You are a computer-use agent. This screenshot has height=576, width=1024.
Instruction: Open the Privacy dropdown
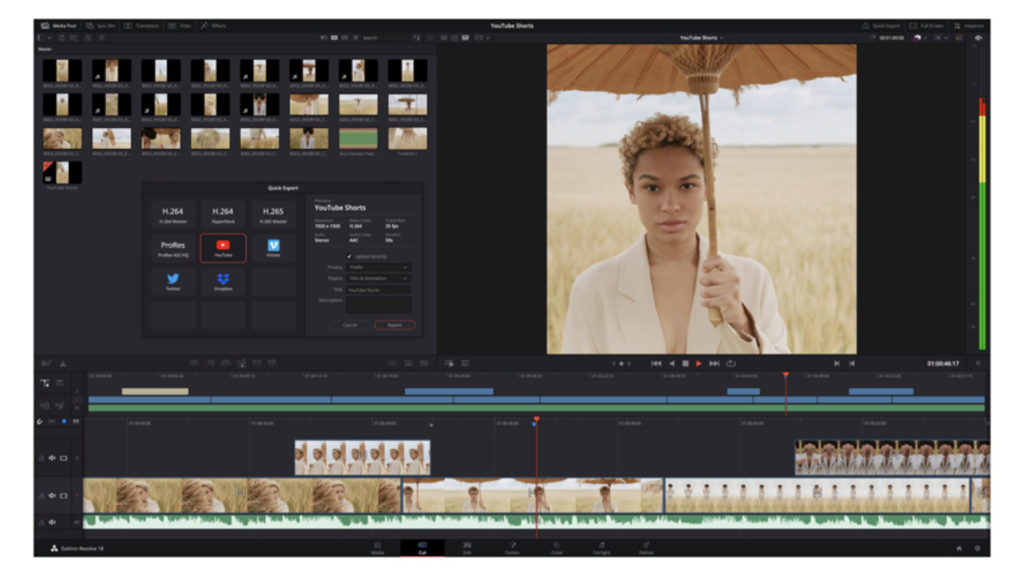pos(378,267)
